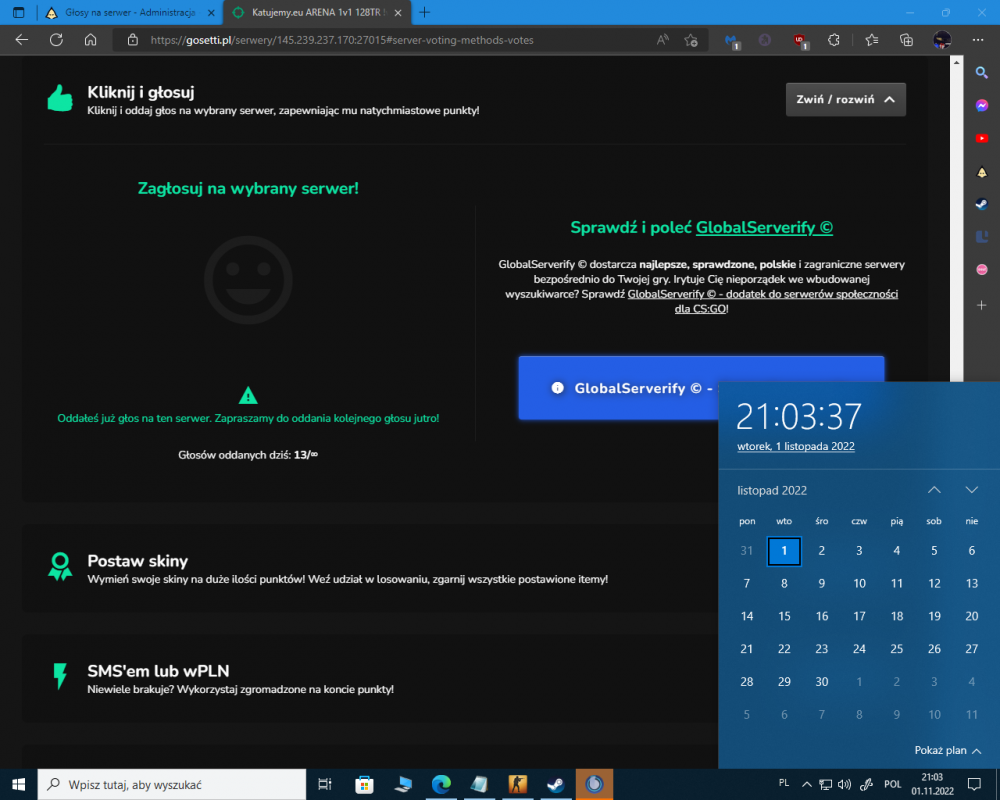Go back to the previous page
The height and width of the screenshot is (800, 1000).
[x=22, y=40]
